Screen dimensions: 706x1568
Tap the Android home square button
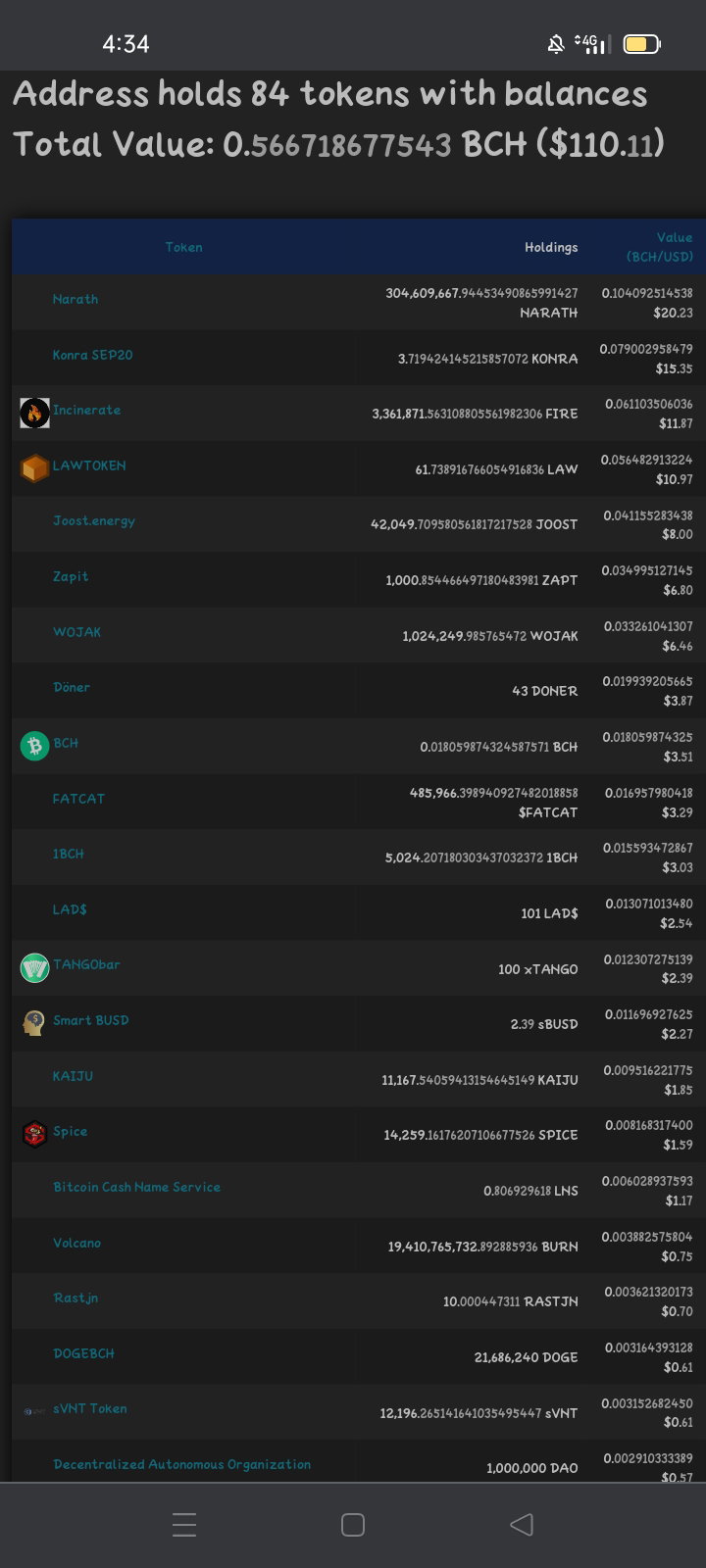tap(353, 1524)
